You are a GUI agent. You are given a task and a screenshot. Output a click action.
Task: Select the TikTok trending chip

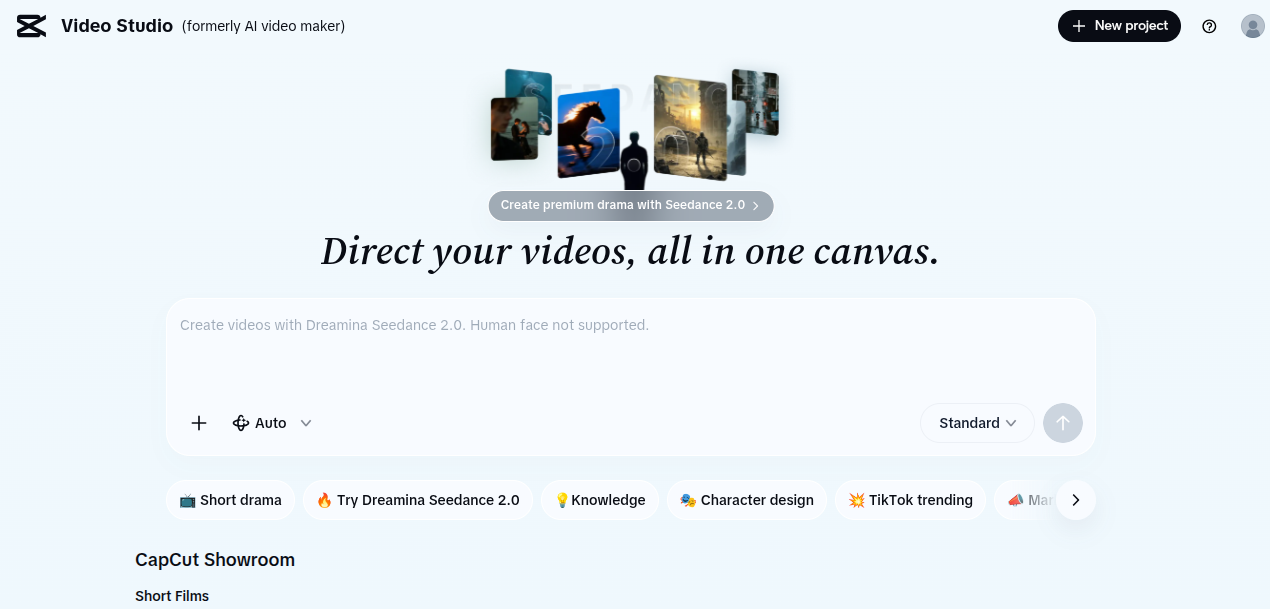click(x=911, y=500)
